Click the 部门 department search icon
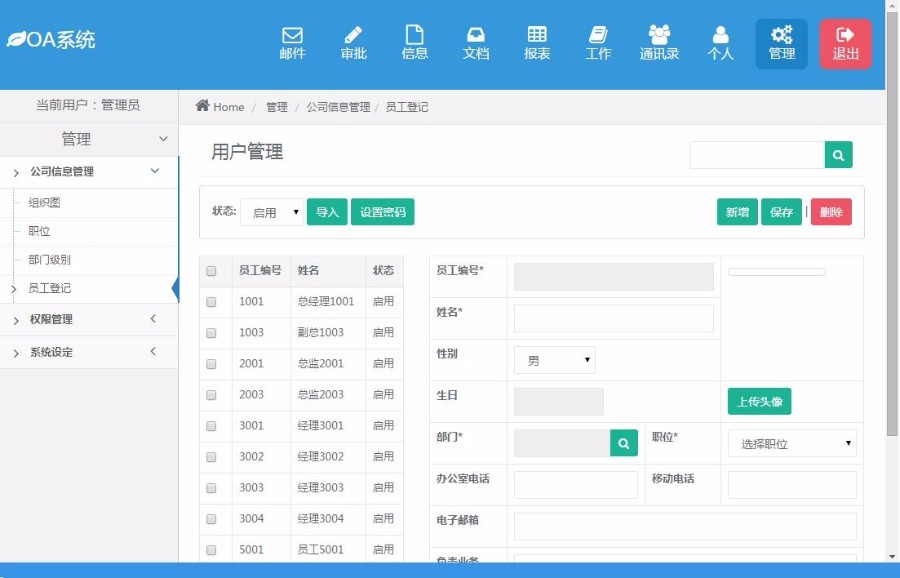This screenshot has width=900, height=578. pyautogui.click(x=624, y=442)
